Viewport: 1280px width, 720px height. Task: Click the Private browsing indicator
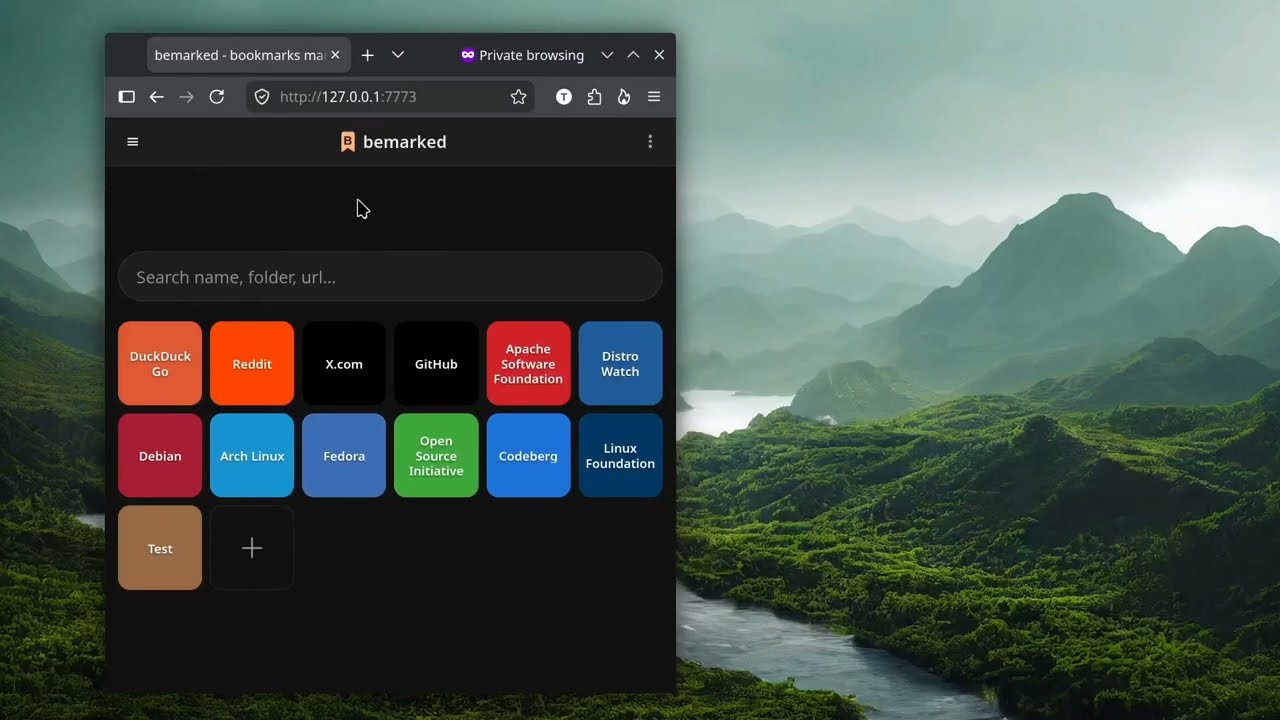(x=522, y=55)
